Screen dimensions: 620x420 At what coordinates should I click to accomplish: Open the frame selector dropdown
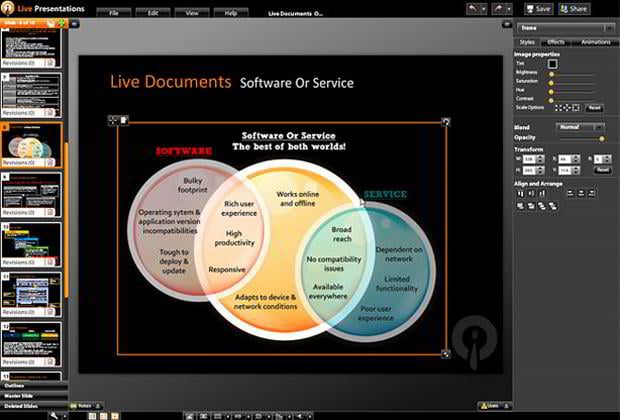click(x=563, y=28)
